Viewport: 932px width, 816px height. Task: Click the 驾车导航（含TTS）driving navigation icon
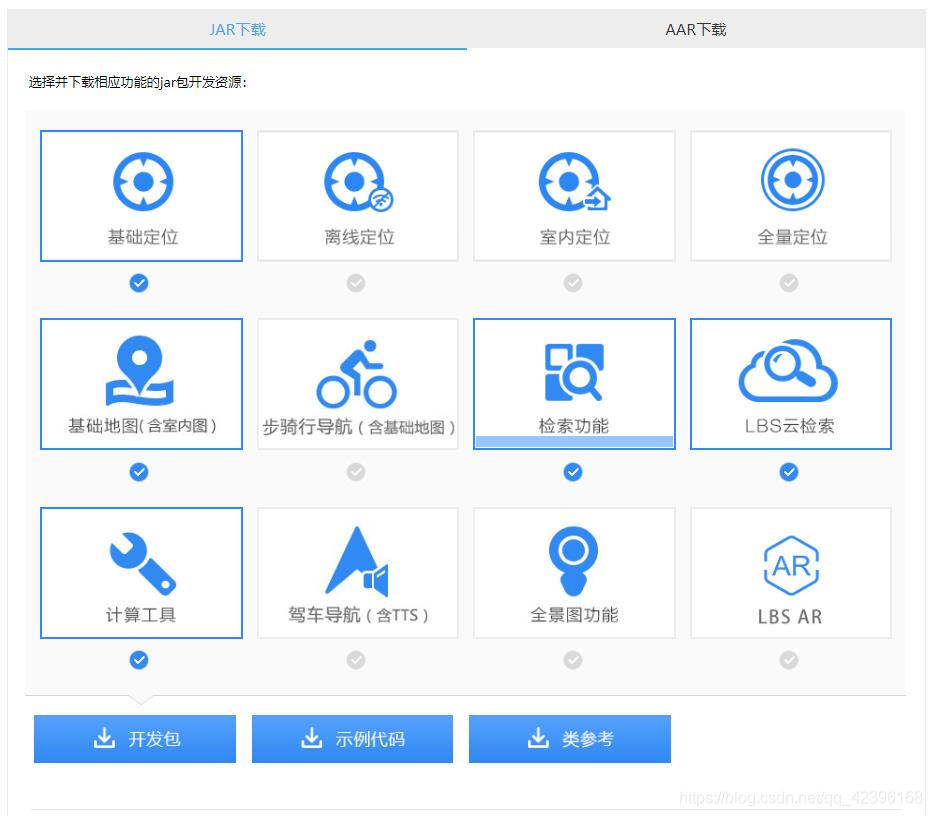click(357, 560)
